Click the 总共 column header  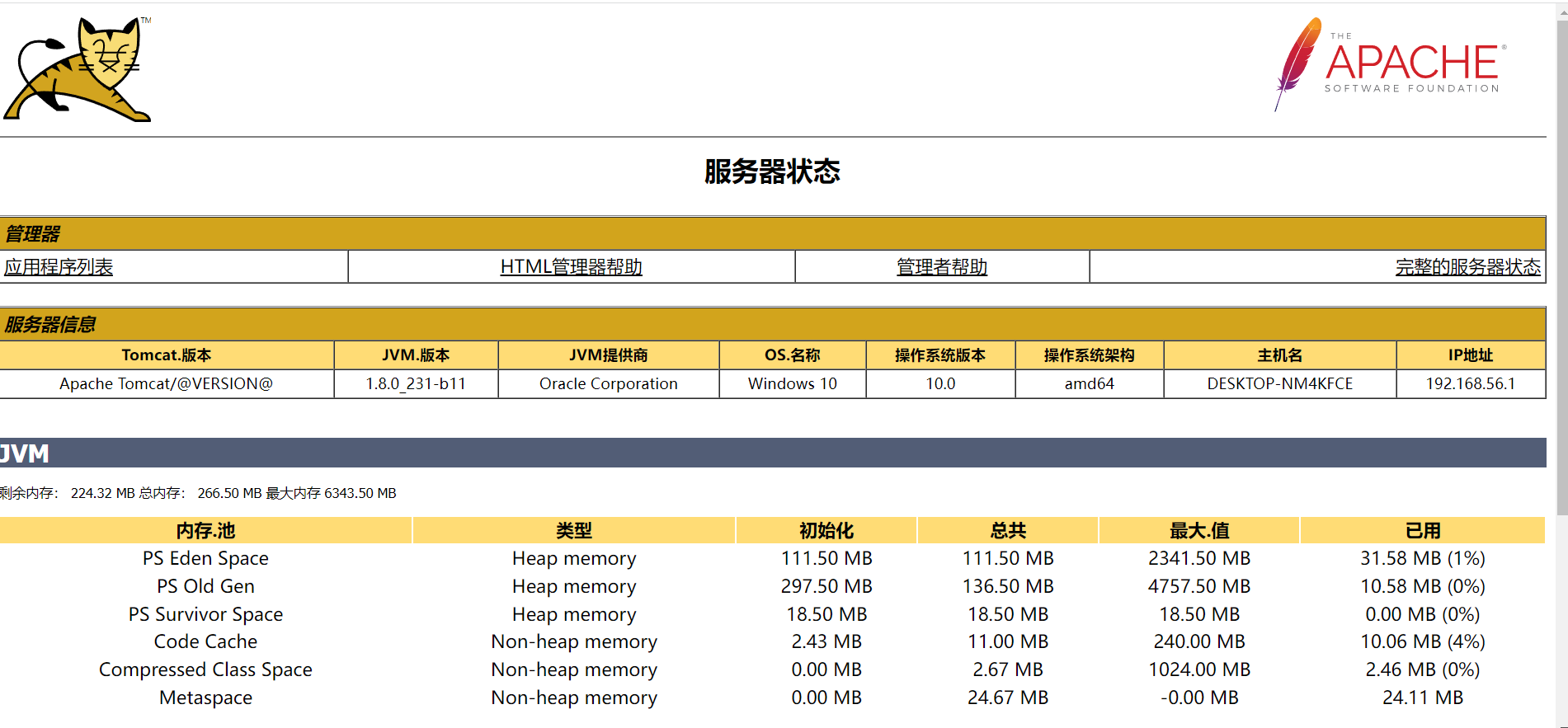(1008, 531)
